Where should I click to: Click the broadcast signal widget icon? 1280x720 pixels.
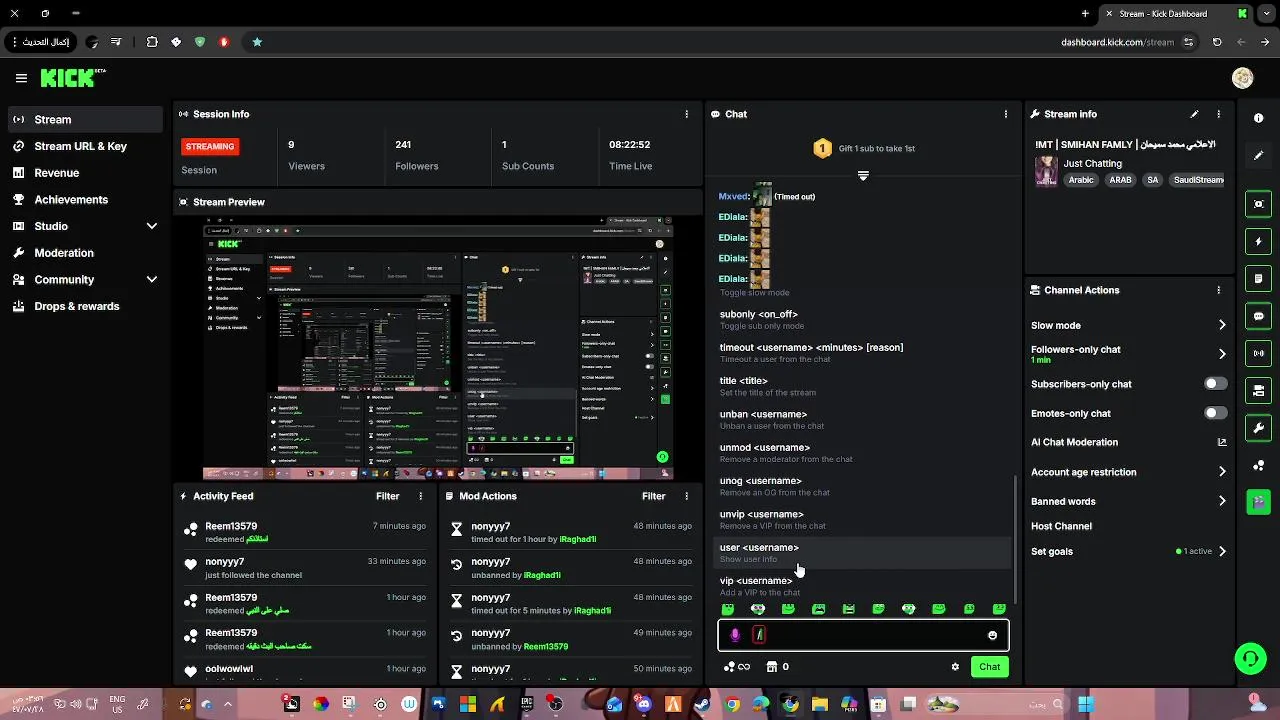[x=1258, y=353]
